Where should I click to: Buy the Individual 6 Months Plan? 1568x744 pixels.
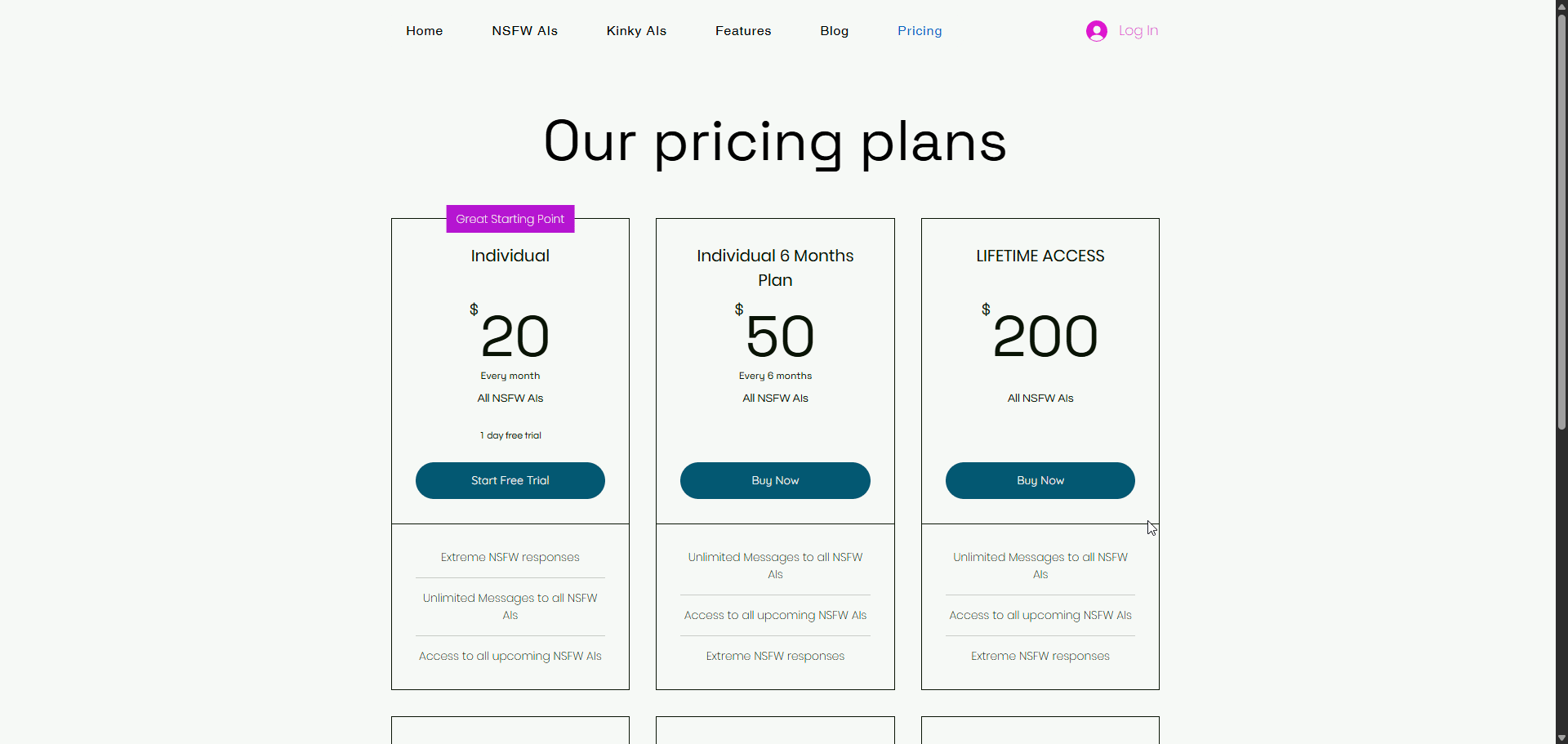774,480
